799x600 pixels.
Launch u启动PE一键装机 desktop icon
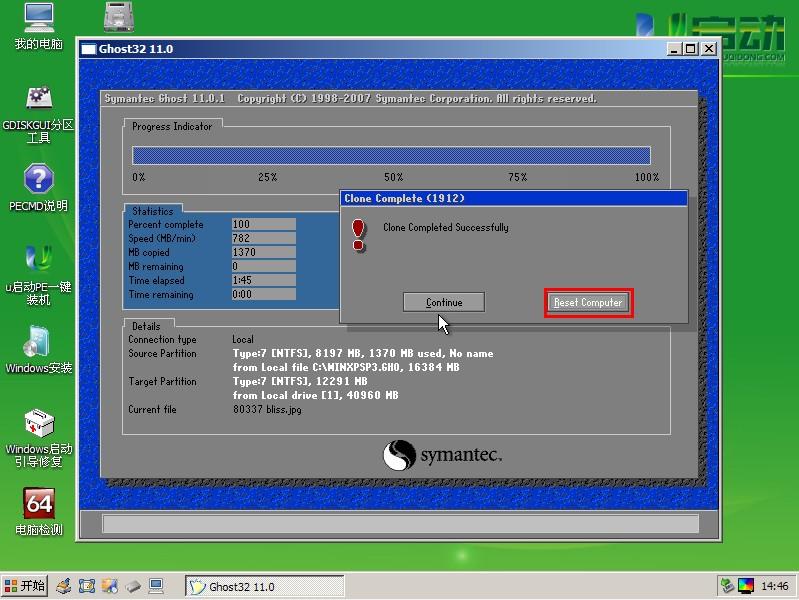point(38,260)
